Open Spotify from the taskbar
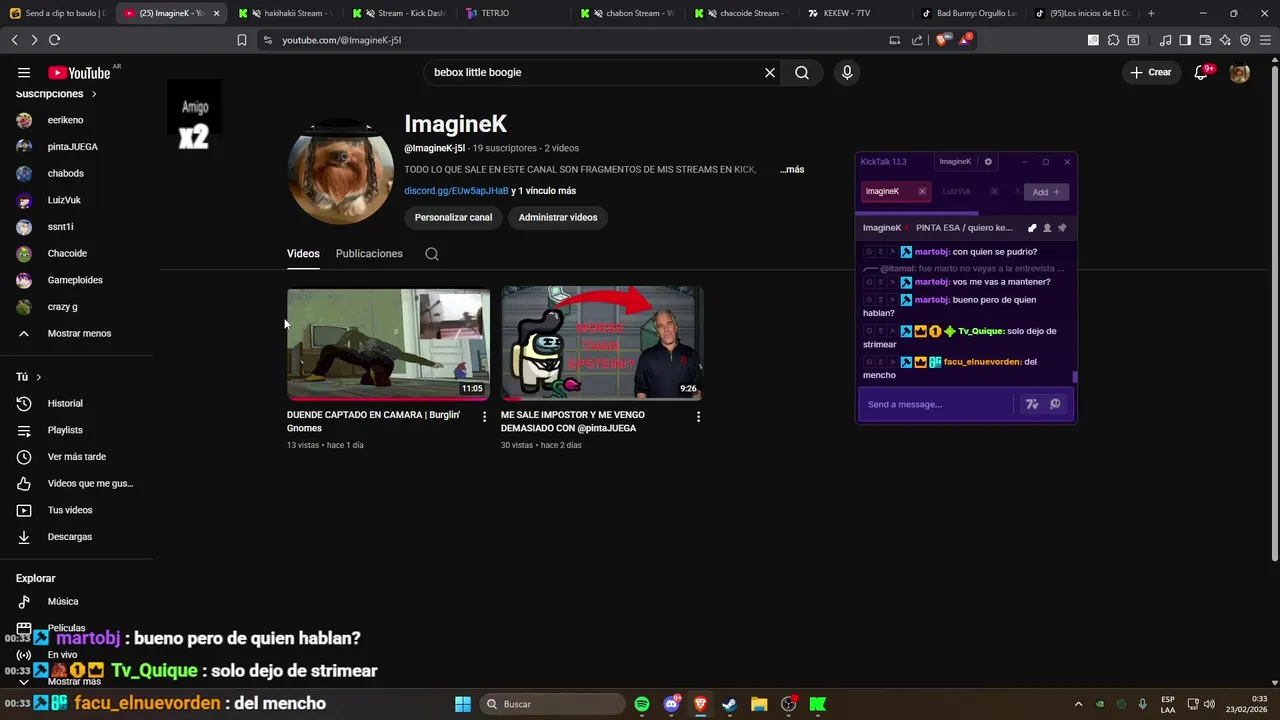The width and height of the screenshot is (1280, 720). pos(642,704)
